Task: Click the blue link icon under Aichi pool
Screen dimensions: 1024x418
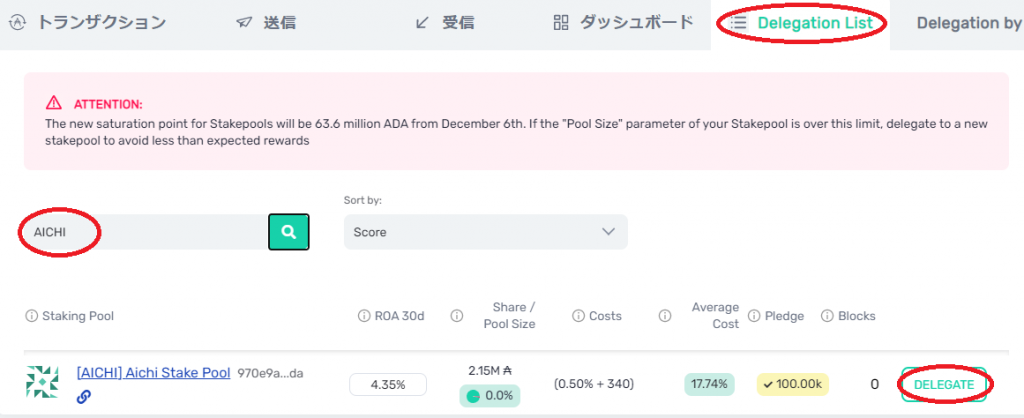Action: [84, 396]
